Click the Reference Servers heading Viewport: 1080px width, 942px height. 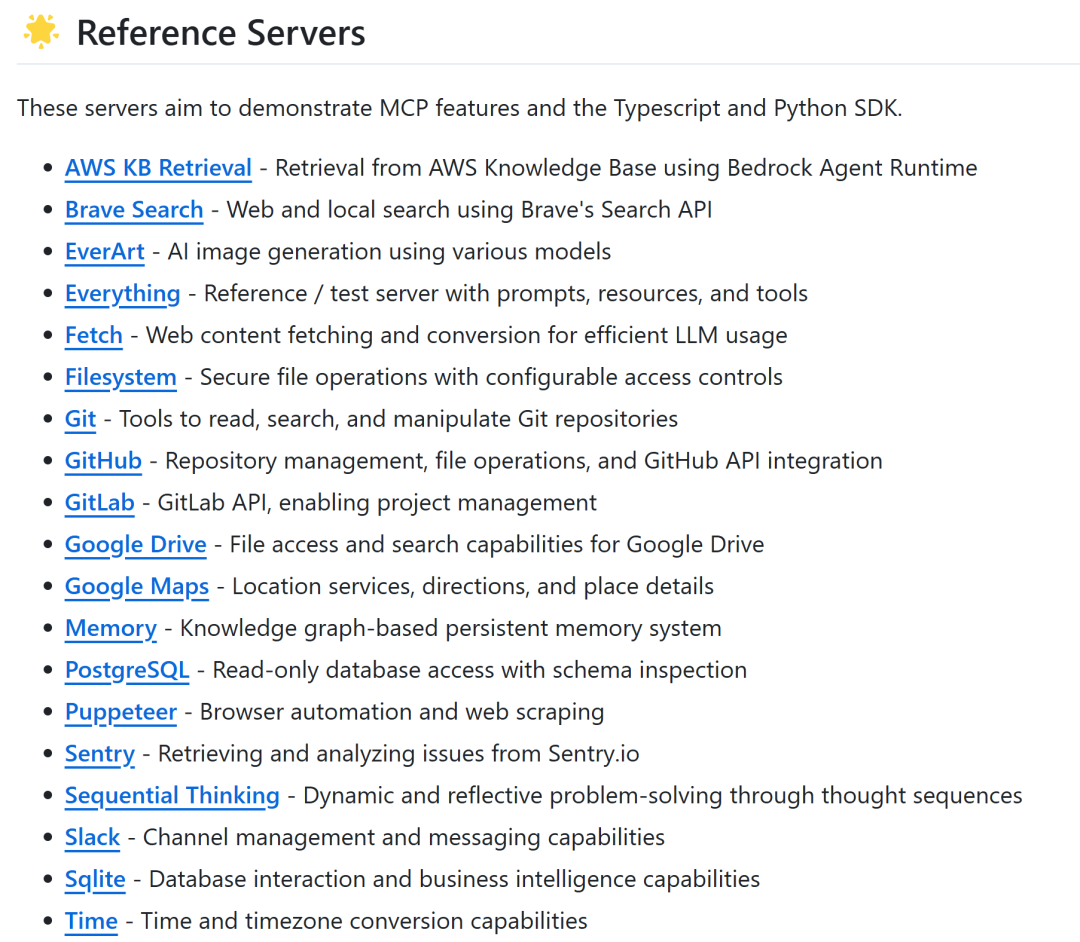pyautogui.click(x=220, y=33)
